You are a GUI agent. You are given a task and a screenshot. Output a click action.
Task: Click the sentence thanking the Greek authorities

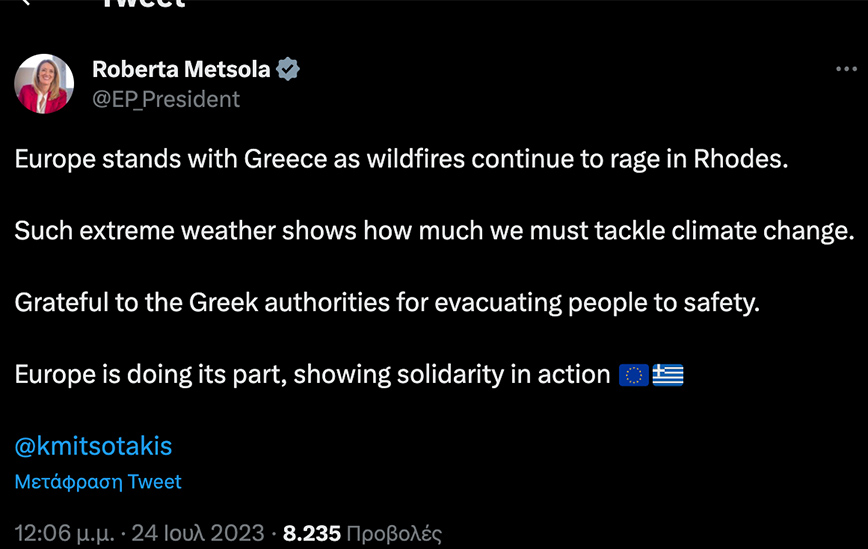tap(387, 303)
